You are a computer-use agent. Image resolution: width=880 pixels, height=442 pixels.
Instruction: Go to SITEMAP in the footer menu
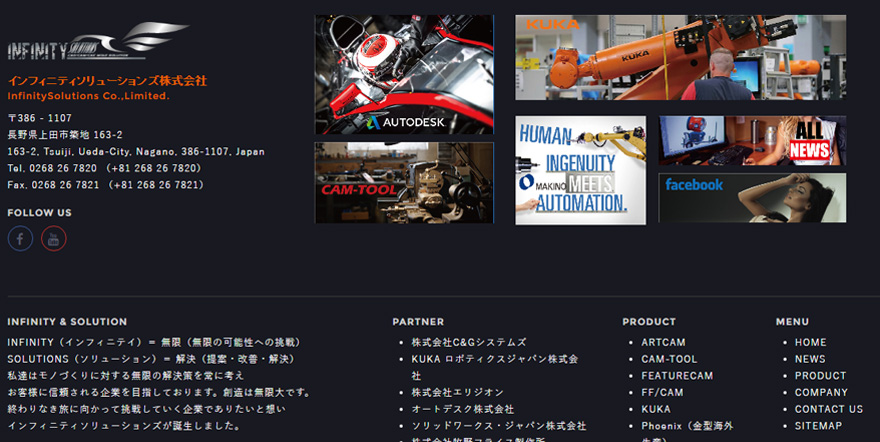click(x=818, y=426)
